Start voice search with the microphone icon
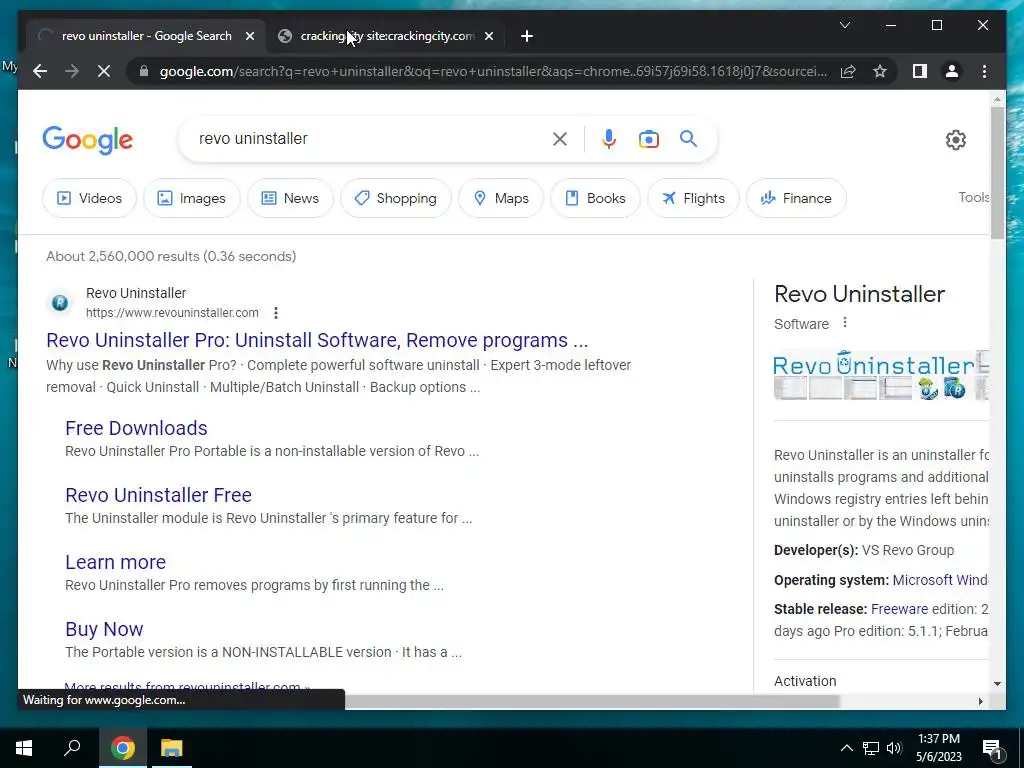 pos(609,139)
